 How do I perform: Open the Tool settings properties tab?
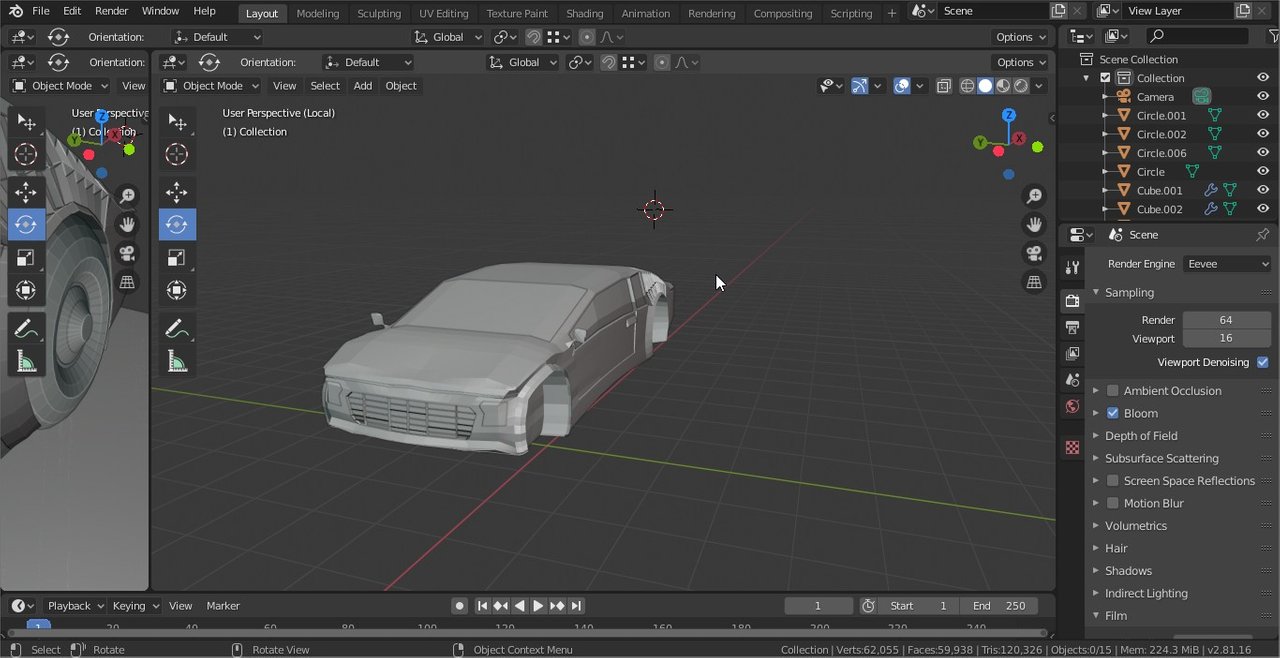tap(1072, 267)
